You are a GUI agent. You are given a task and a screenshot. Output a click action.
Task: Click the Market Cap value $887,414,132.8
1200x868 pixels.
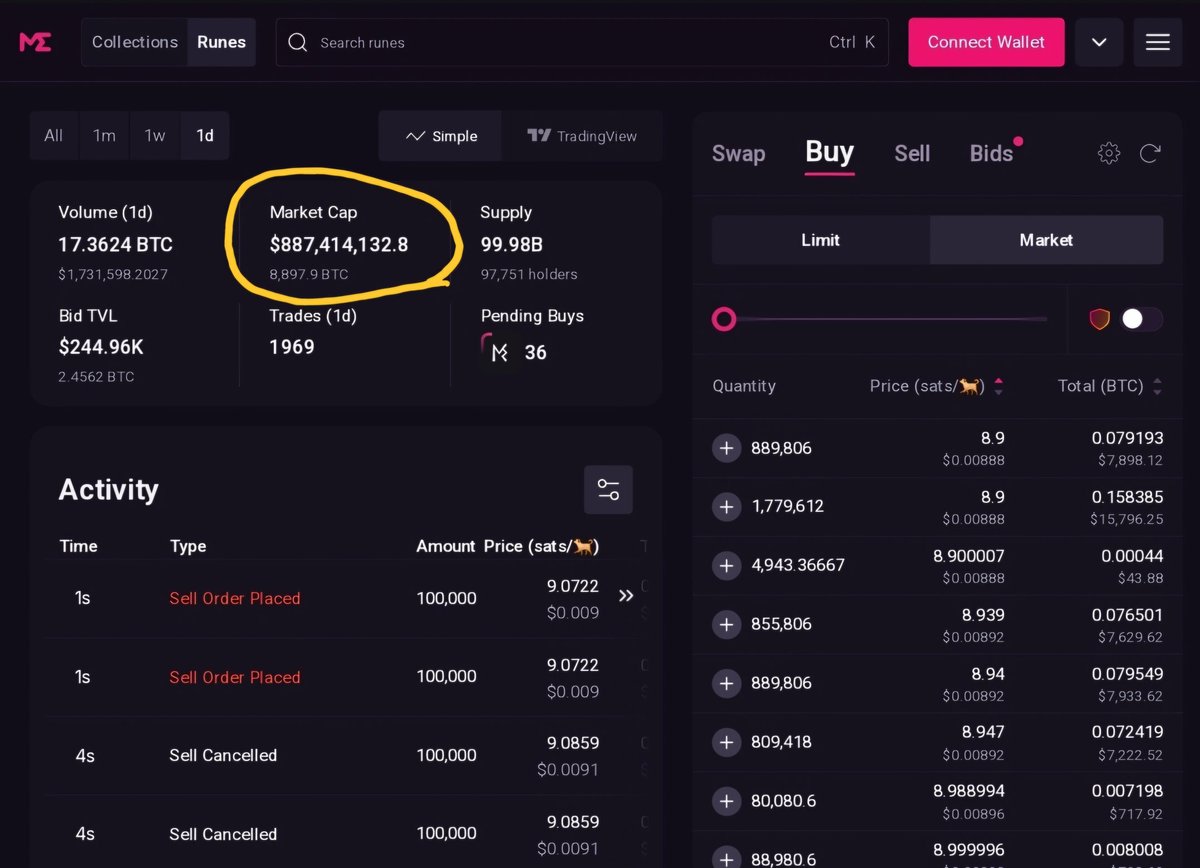(x=339, y=244)
